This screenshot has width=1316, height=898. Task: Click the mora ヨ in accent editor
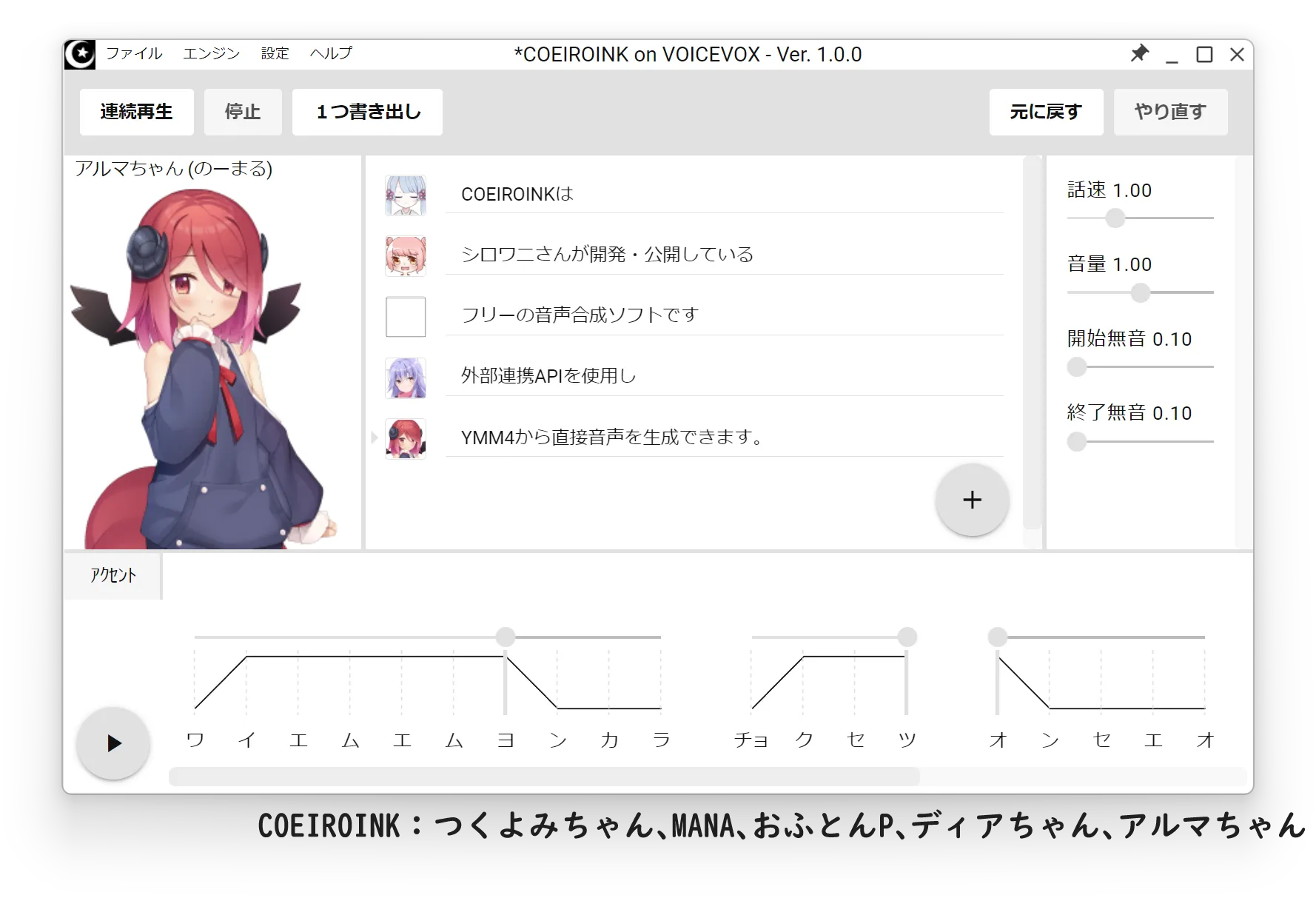click(506, 740)
